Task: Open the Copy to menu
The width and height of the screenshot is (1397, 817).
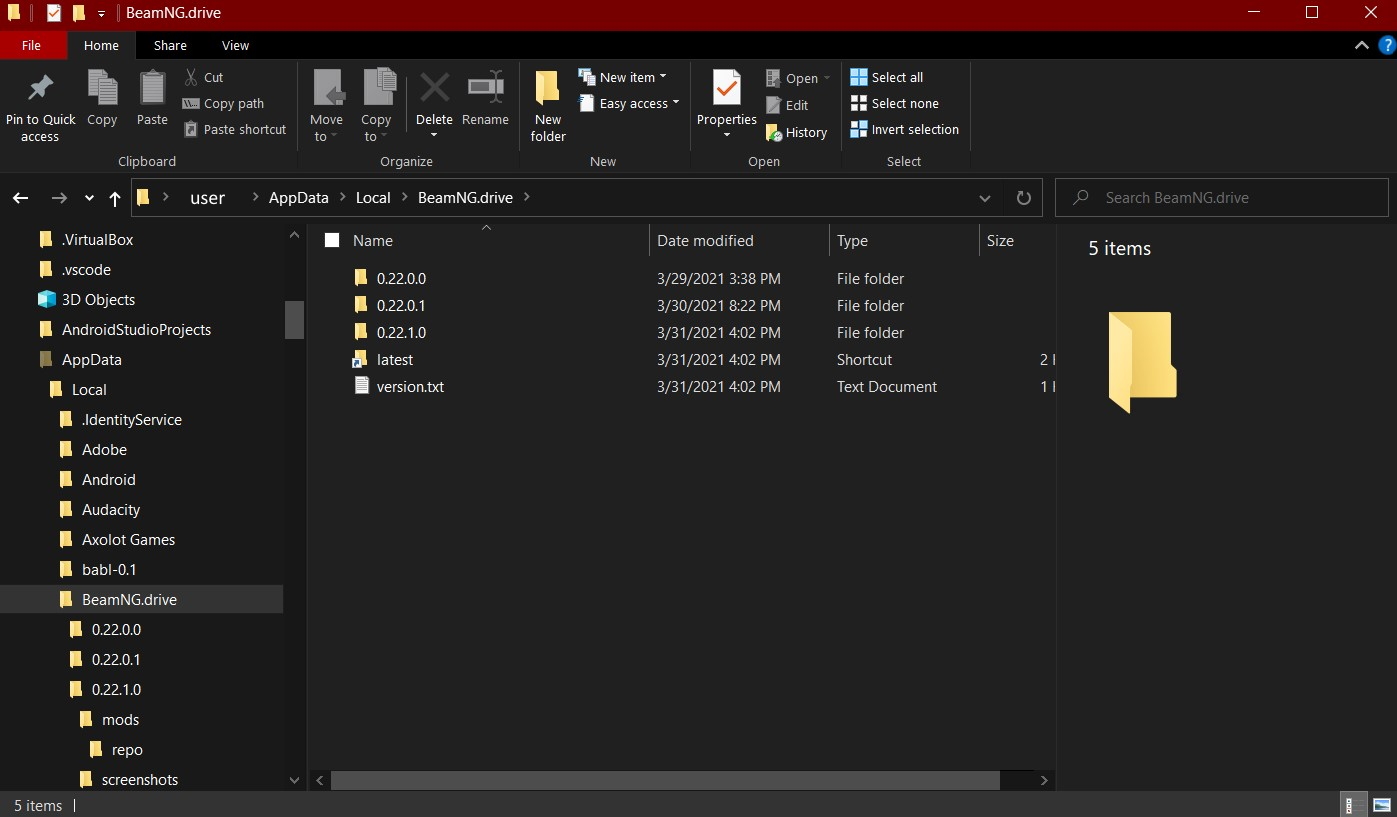Action: pos(377,106)
